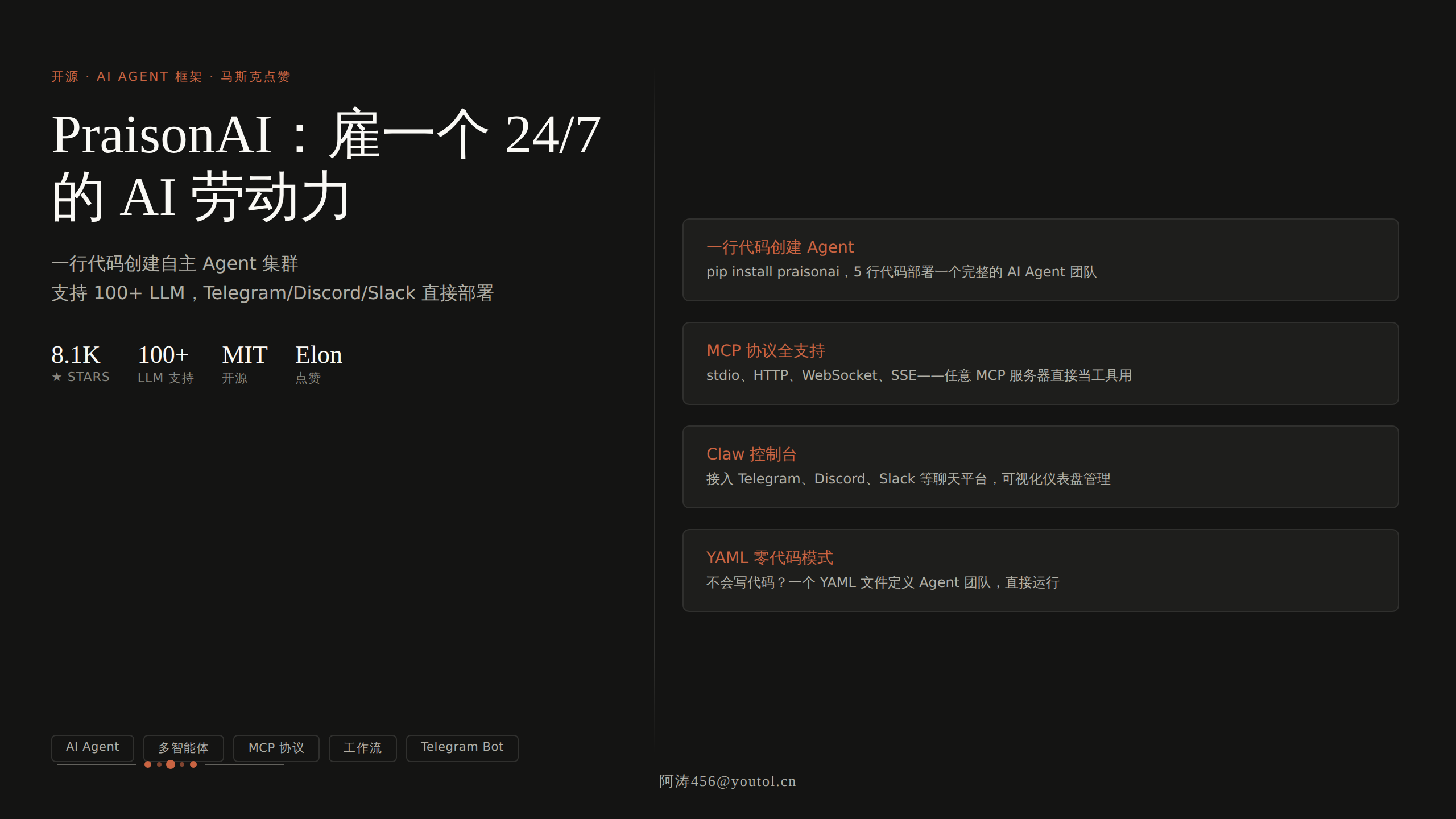Click the MCP 协议 tag
Screen dimensions: 1456x819
coord(276,748)
